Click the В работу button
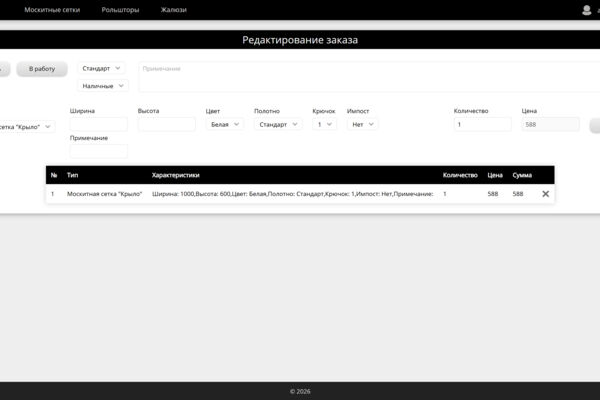The width and height of the screenshot is (600, 400). (x=42, y=69)
